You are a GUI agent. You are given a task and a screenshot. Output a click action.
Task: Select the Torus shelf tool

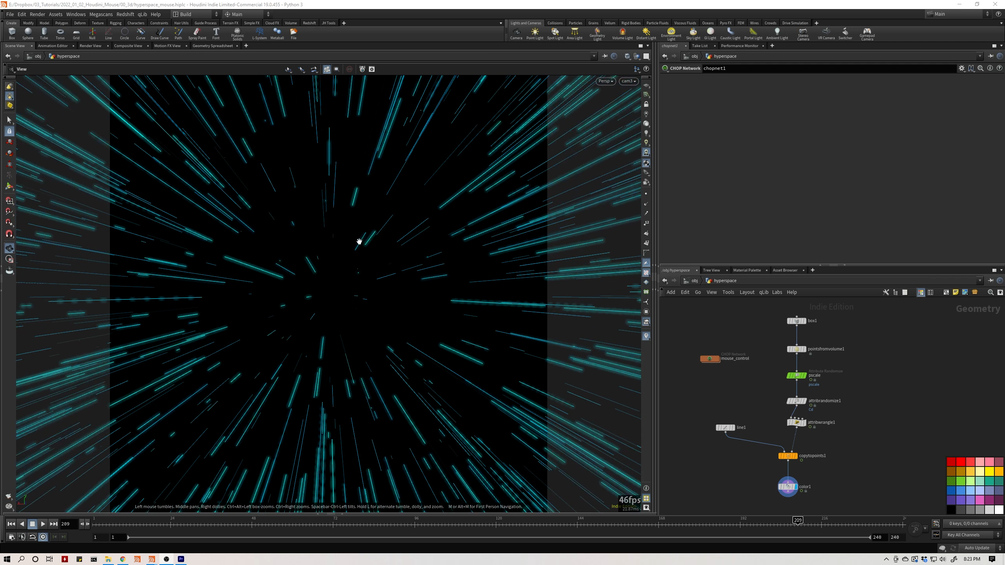pyautogui.click(x=60, y=33)
